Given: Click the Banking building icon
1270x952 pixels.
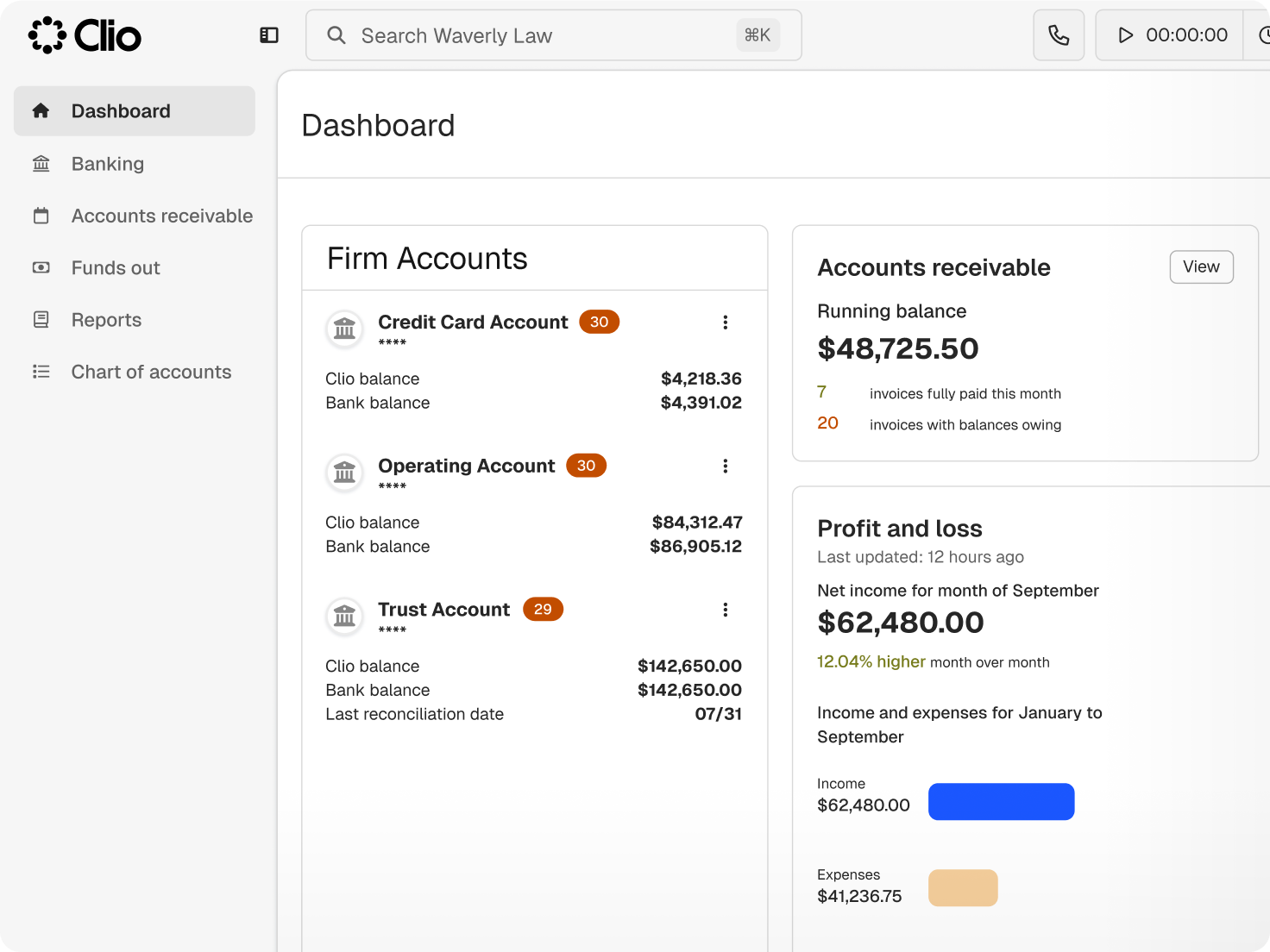Looking at the screenshot, I should pos(41,164).
